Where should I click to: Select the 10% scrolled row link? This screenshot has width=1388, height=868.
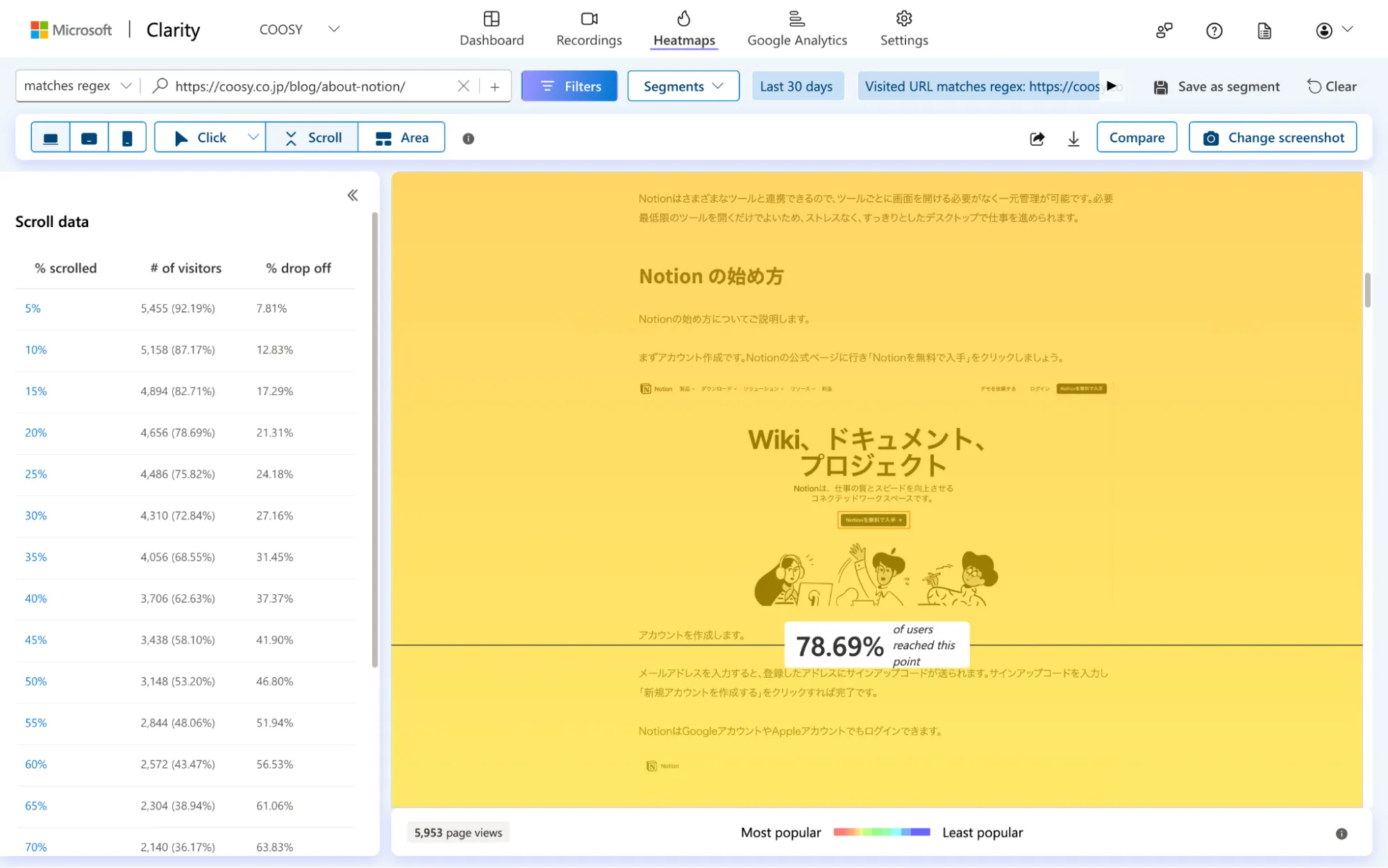(36, 350)
